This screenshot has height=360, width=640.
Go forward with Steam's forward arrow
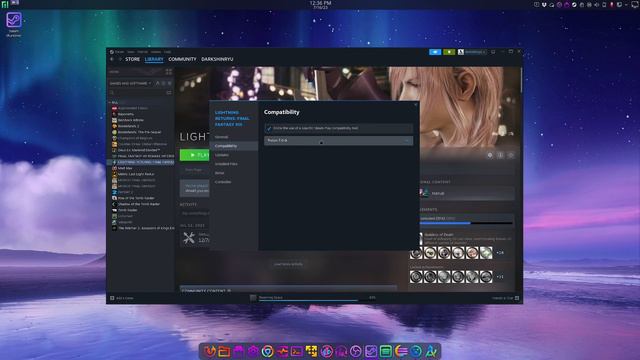click(120, 59)
